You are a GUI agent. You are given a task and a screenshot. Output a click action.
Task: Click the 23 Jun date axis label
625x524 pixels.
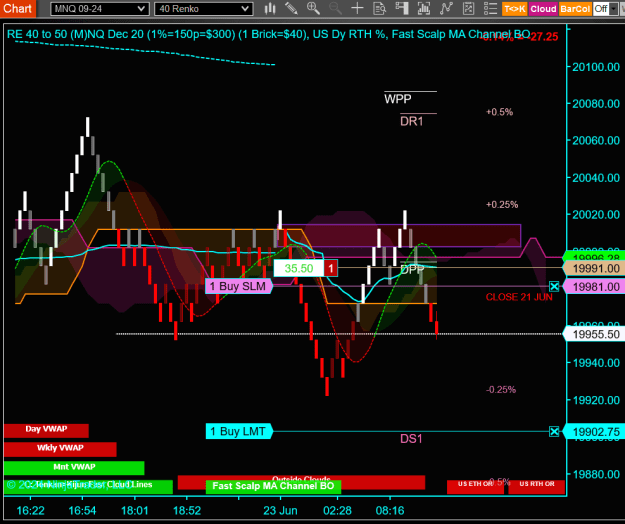pyautogui.click(x=280, y=510)
